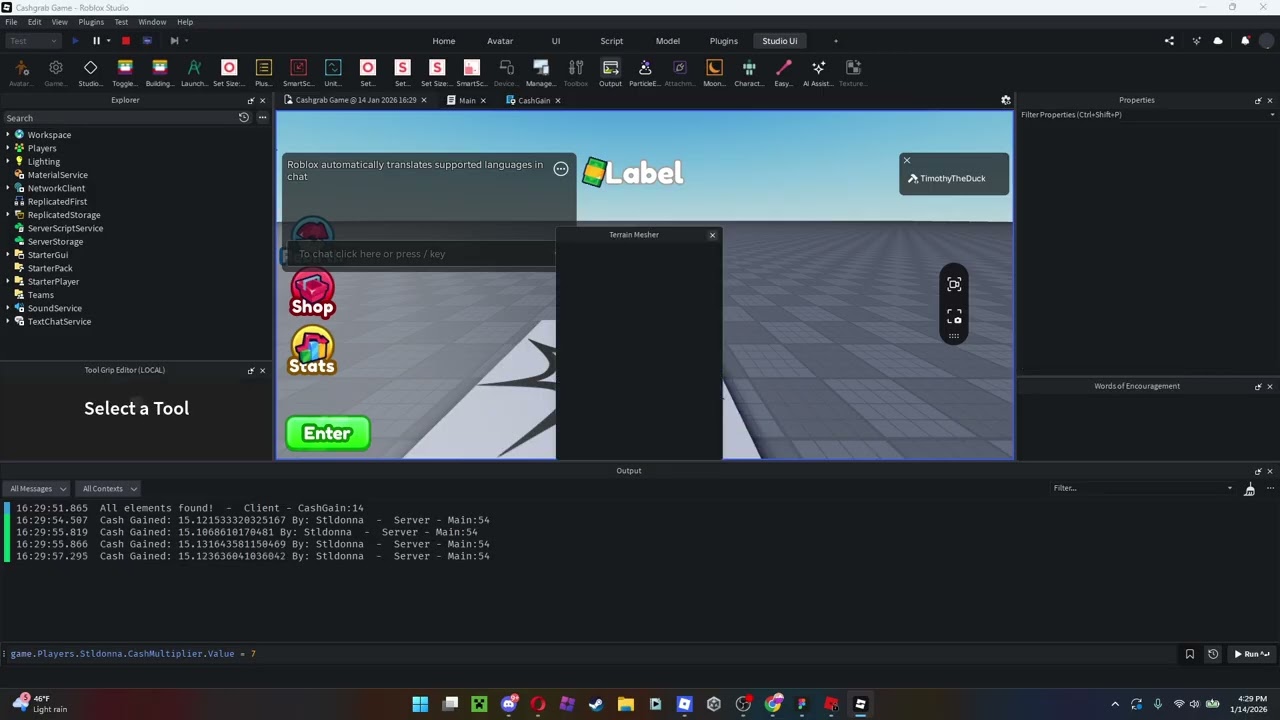Viewport: 1280px width, 720px height.
Task: Open the Output filter dropdown arrow
Action: [1230, 488]
